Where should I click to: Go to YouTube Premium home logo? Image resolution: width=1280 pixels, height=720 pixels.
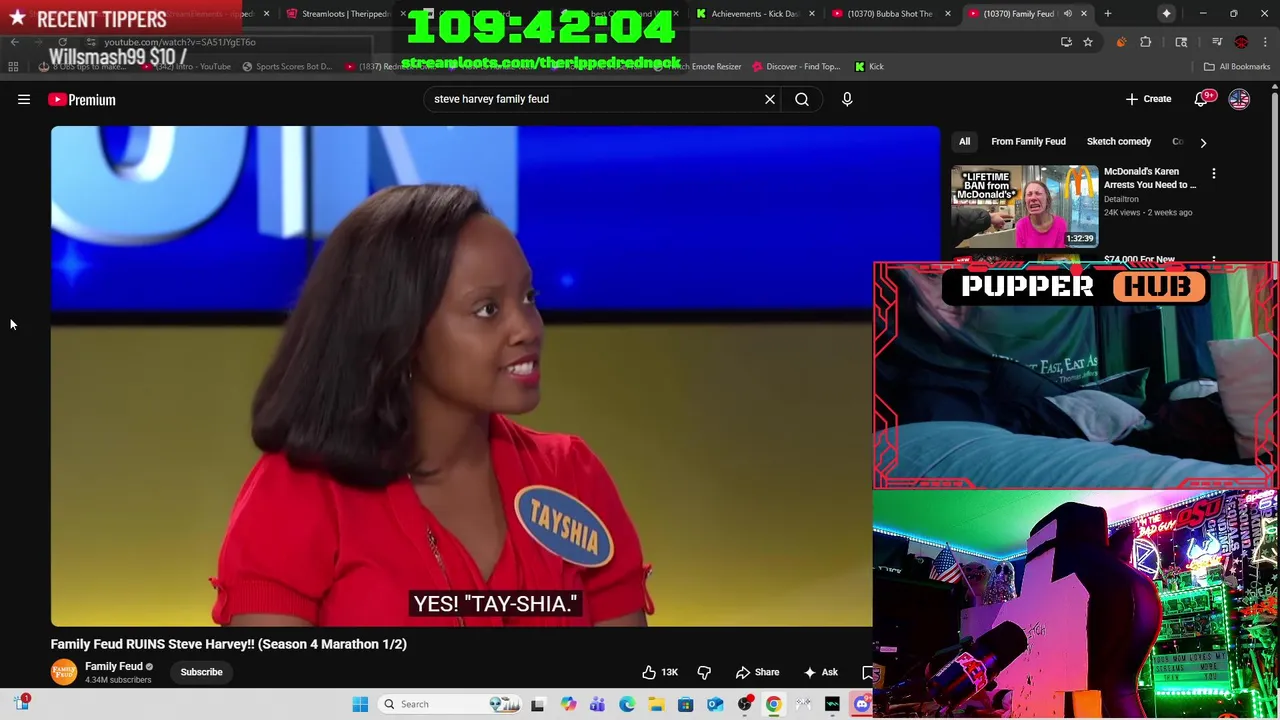[82, 99]
